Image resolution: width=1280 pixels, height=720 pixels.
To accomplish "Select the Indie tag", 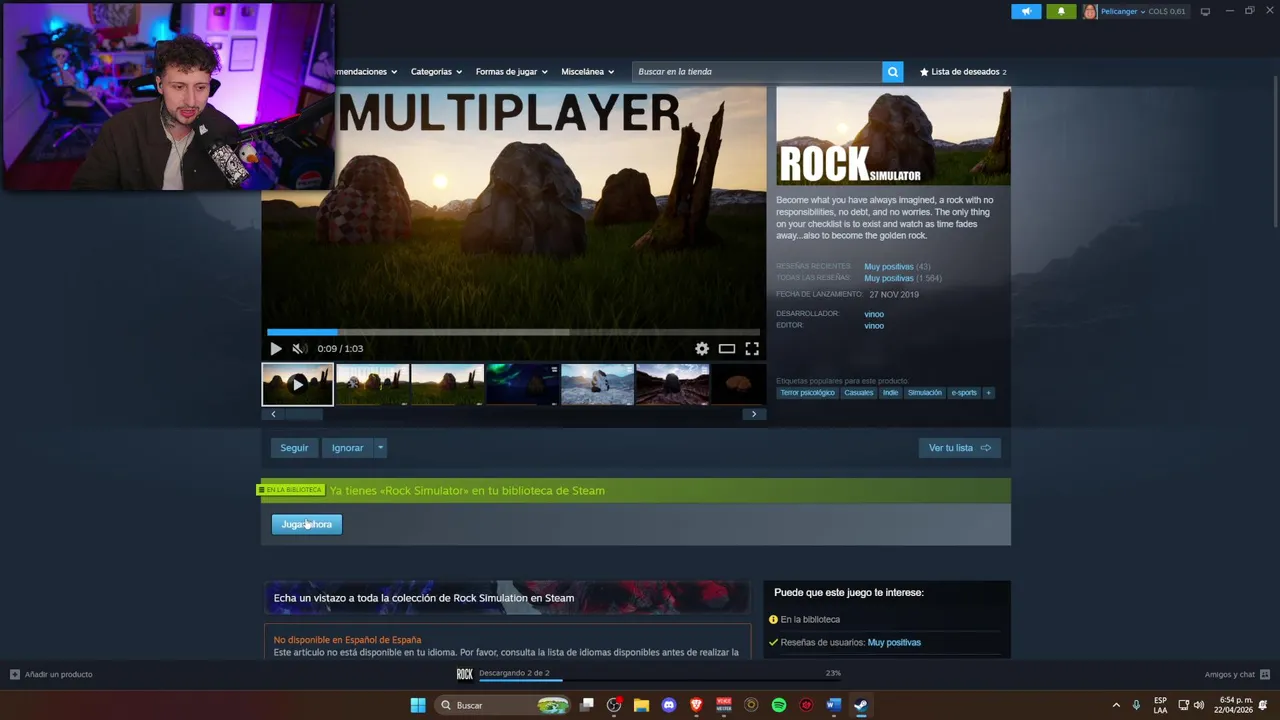I will coord(890,393).
